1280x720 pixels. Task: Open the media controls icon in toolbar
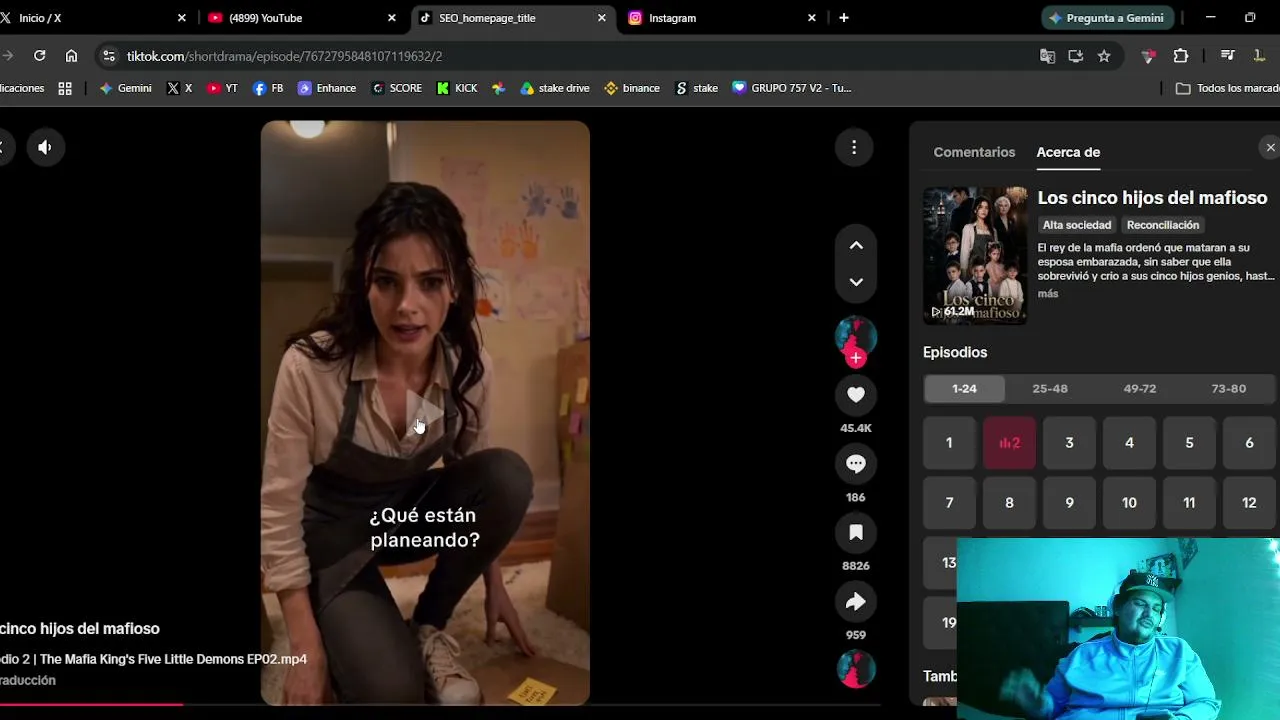pos(1228,56)
